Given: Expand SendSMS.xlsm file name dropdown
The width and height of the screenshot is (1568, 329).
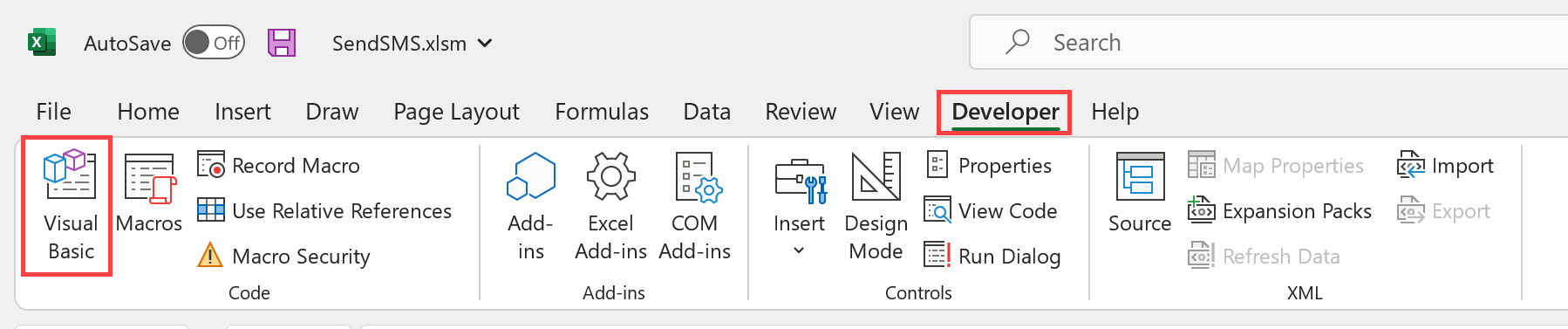Looking at the screenshot, I should point(485,42).
